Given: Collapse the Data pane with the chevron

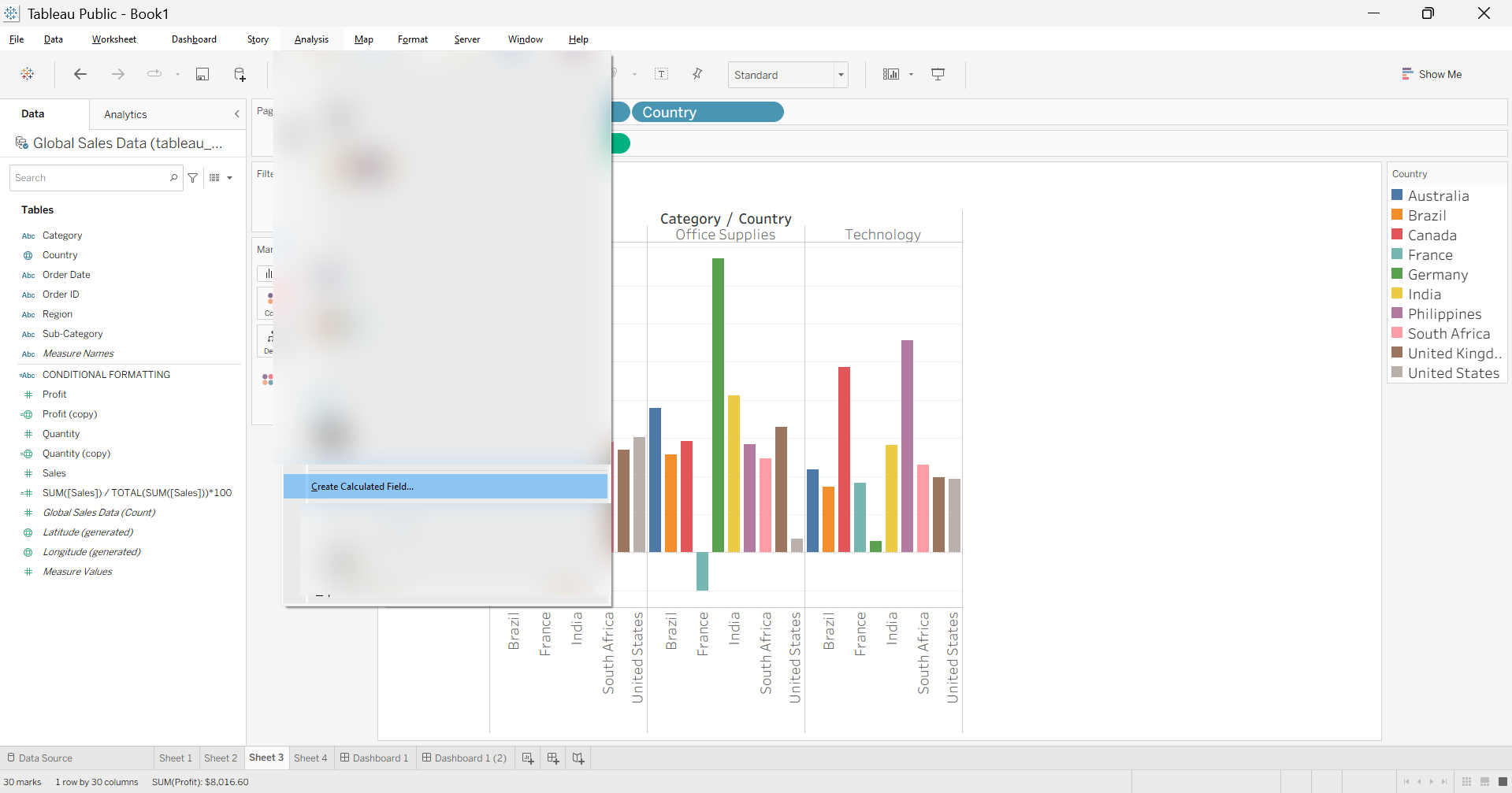Looking at the screenshot, I should click(236, 114).
